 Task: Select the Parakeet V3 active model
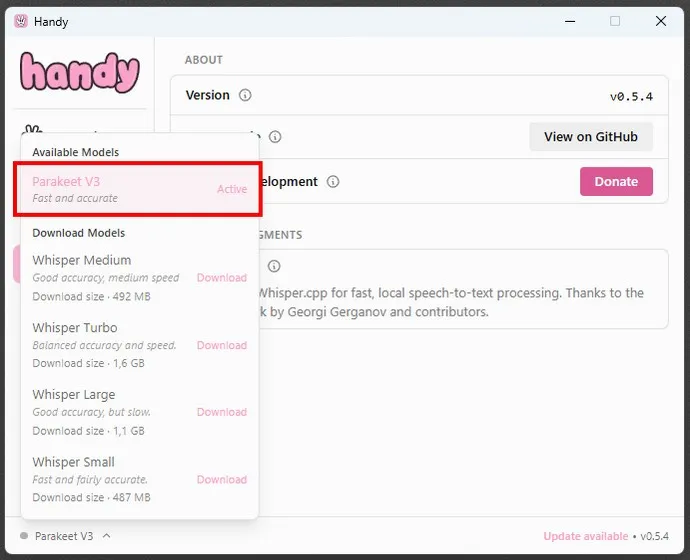click(138, 189)
